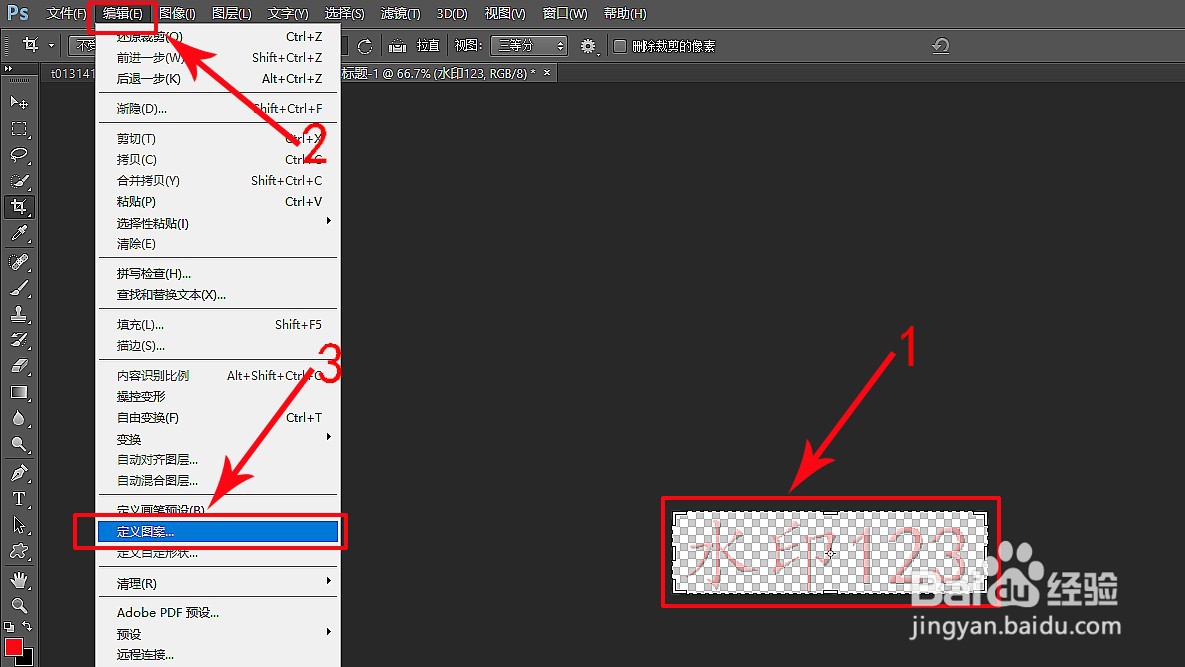The image size is (1185, 667).
Task: Select the Gradient tool
Action: pos(19,392)
